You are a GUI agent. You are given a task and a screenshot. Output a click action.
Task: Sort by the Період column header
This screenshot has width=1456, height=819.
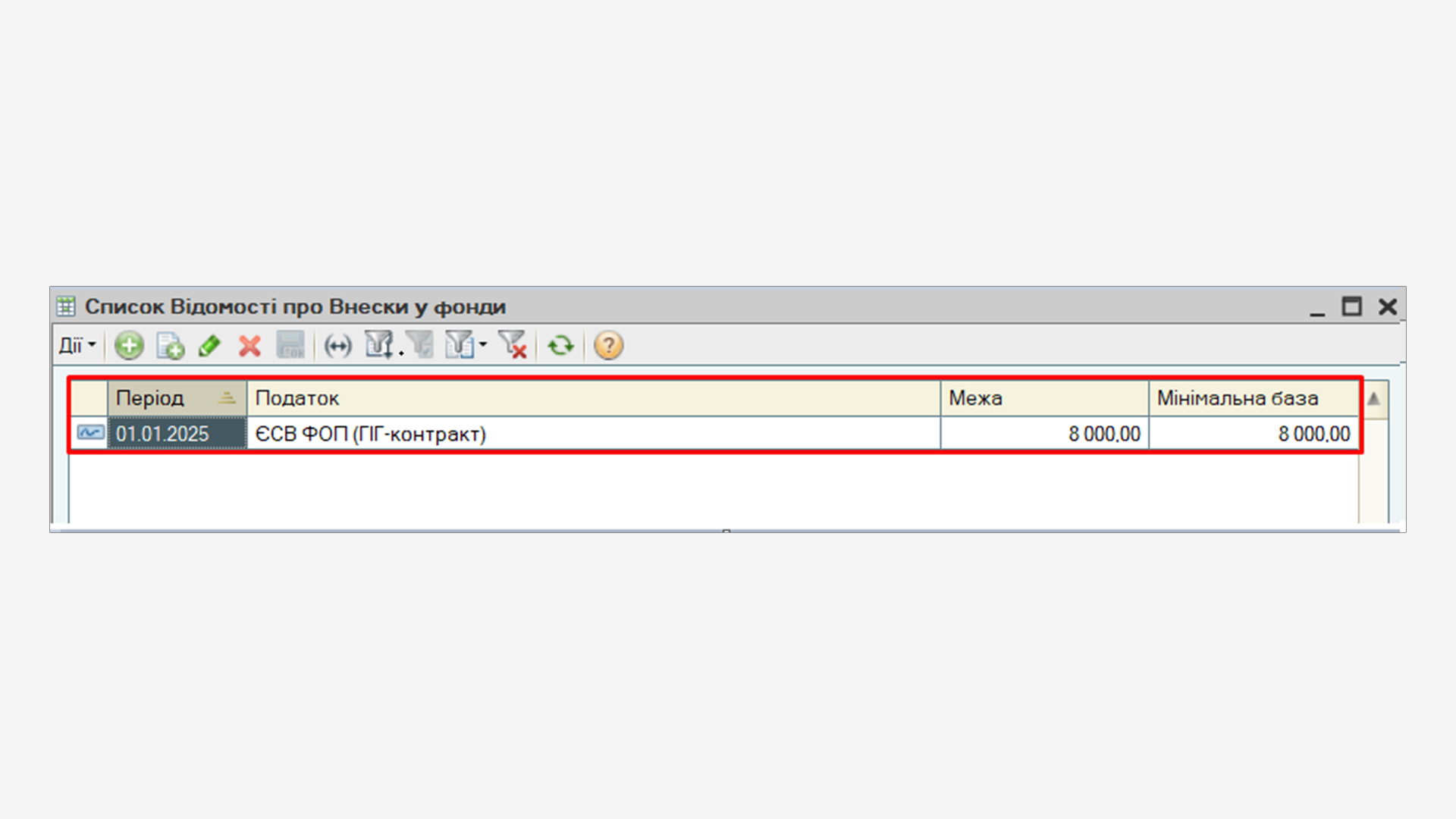(x=177, y=398)
